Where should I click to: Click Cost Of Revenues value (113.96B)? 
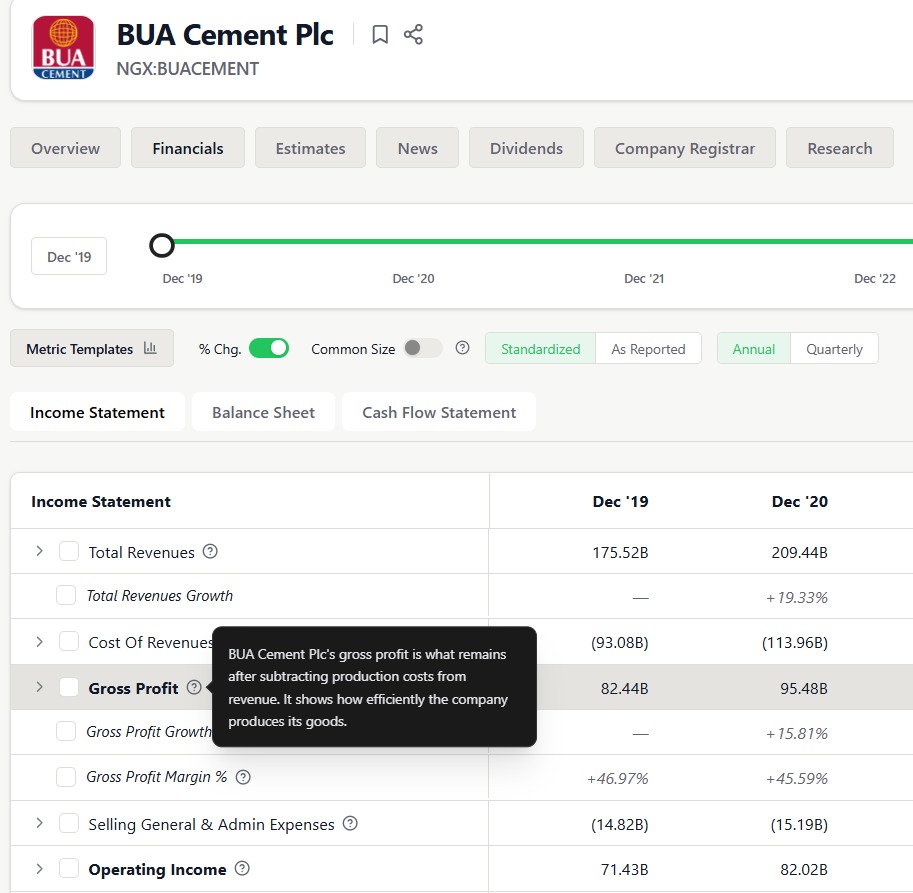(795, 642)
